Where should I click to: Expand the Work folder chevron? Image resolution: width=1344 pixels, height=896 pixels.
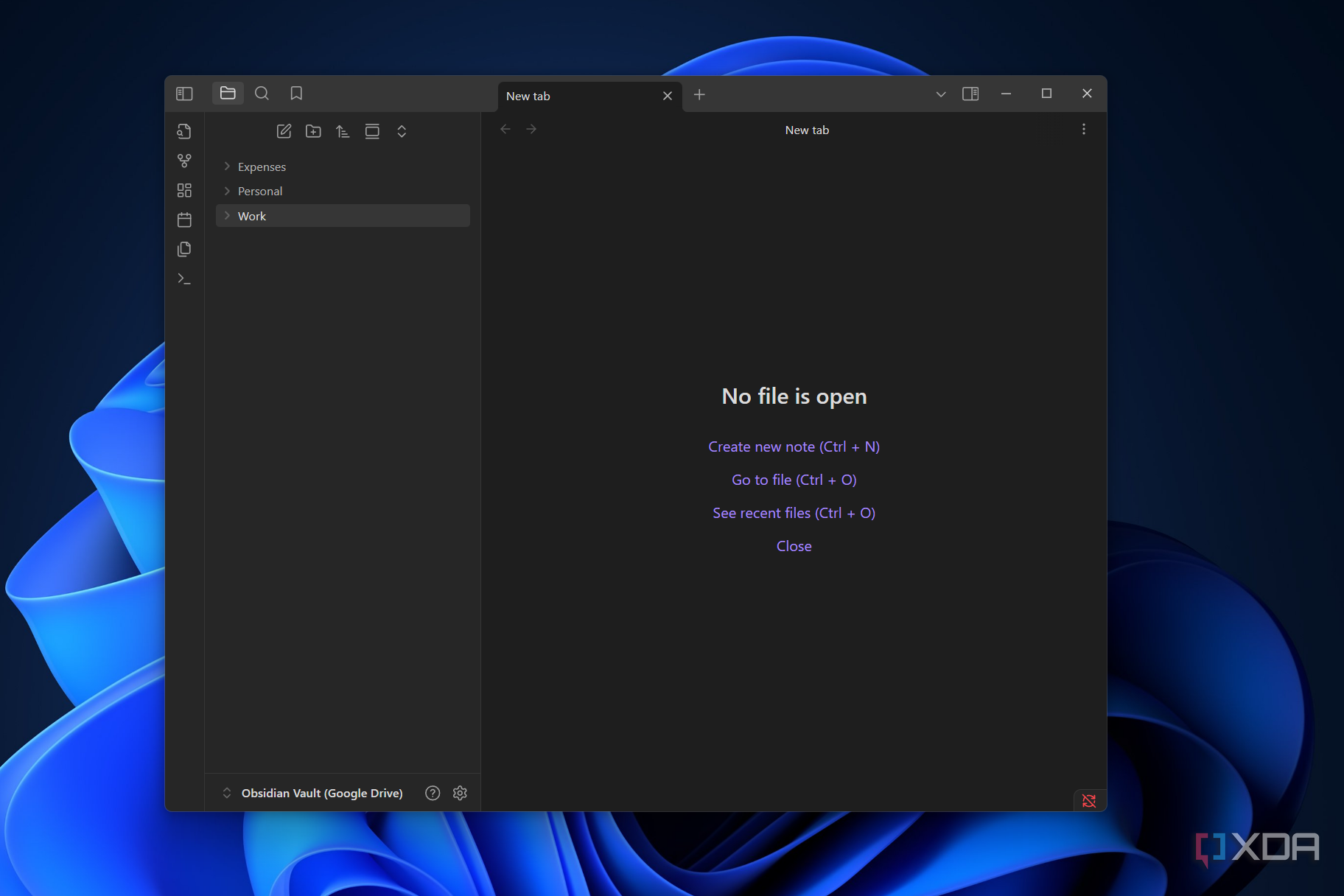coord(227,216)
